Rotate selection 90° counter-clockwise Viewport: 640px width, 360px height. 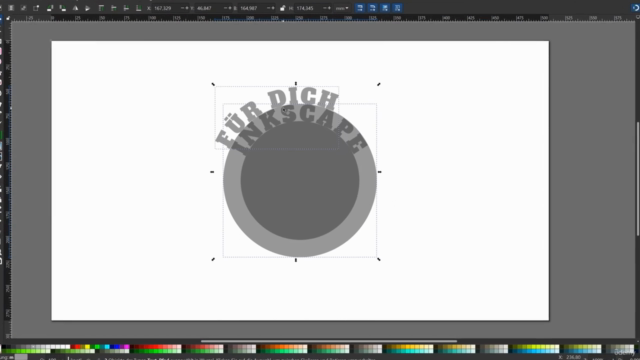click(x=50, y=8)
